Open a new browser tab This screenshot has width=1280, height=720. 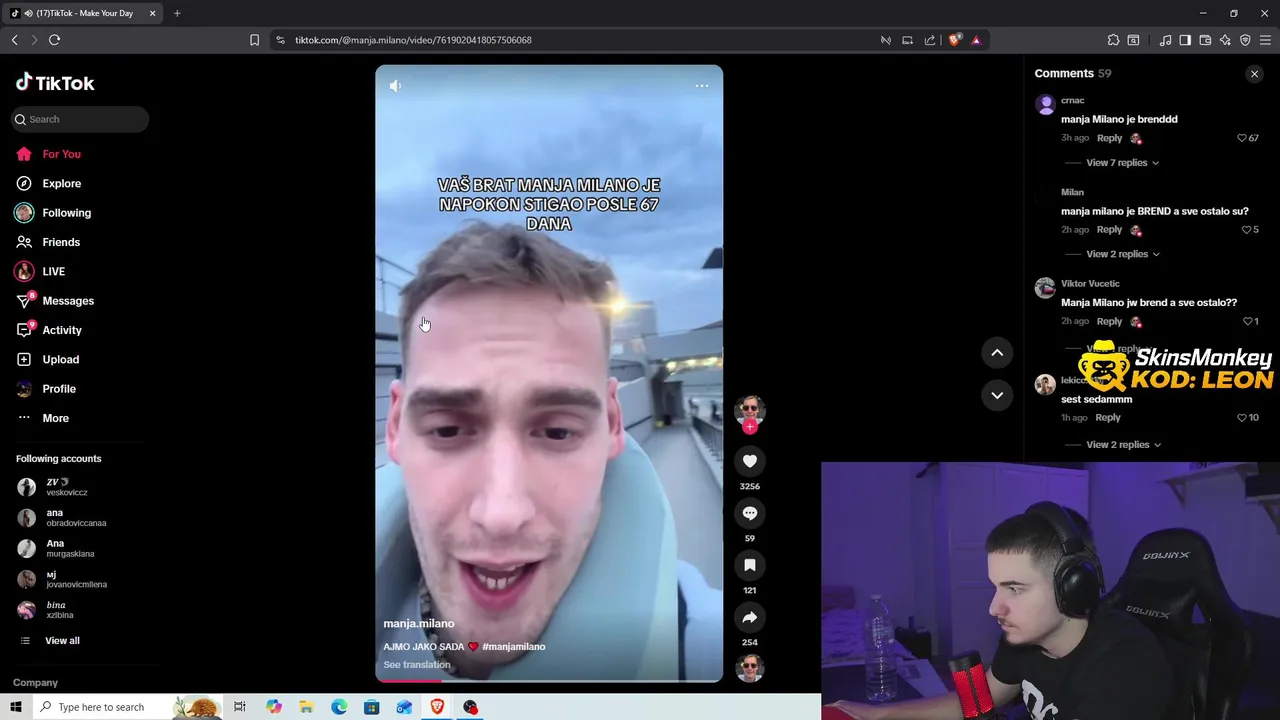tap(177, 13)
